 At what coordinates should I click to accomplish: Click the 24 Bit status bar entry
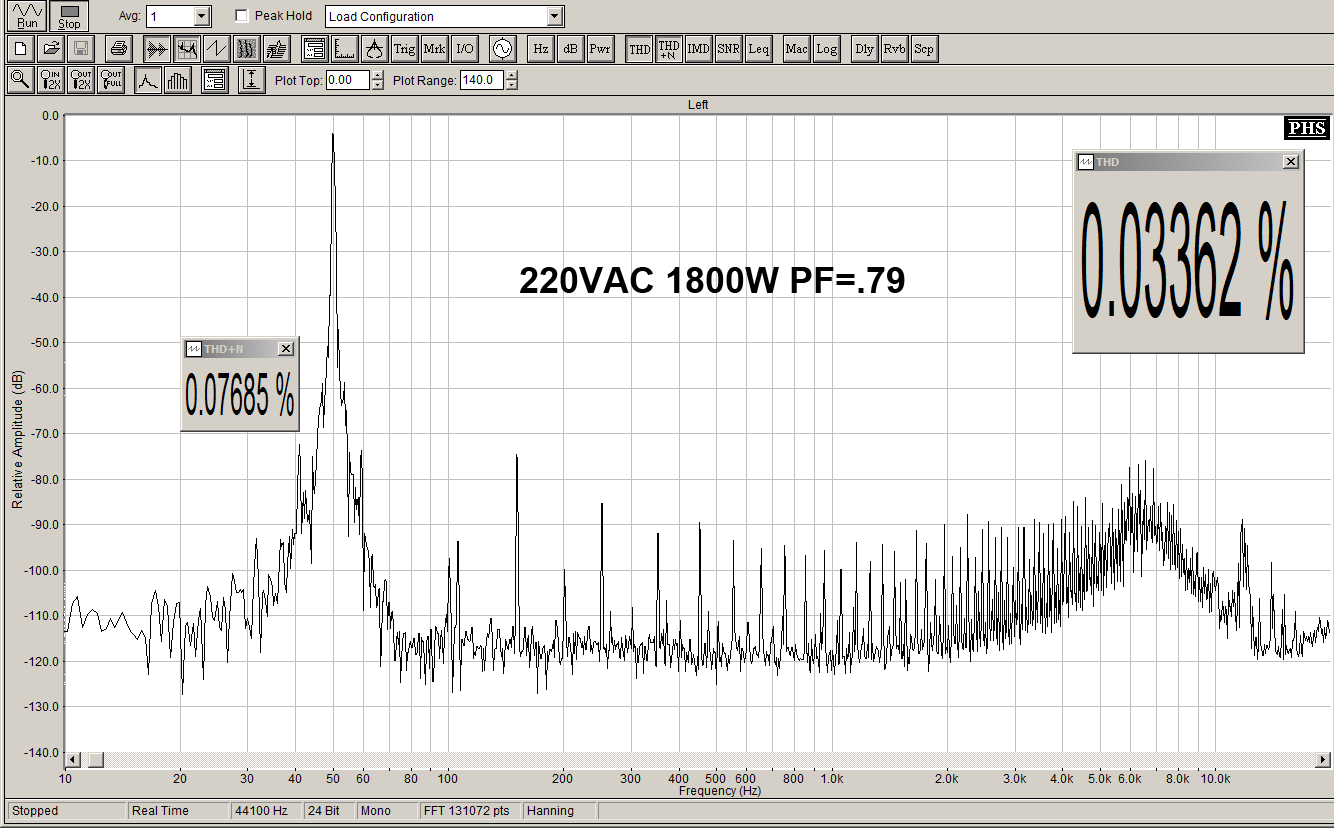click(329, 811)
